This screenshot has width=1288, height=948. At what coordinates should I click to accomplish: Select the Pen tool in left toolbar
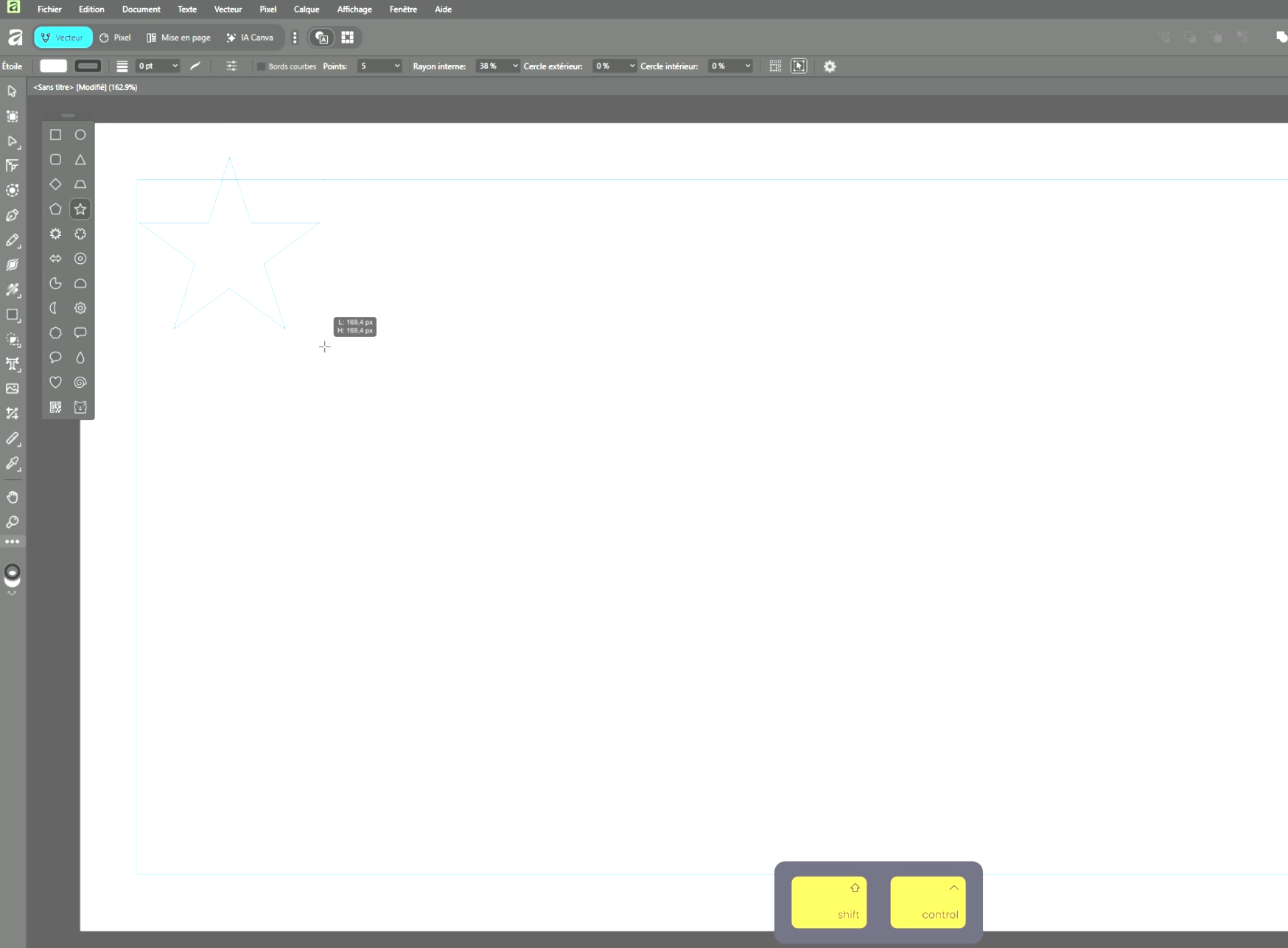[x=13, y=215]
